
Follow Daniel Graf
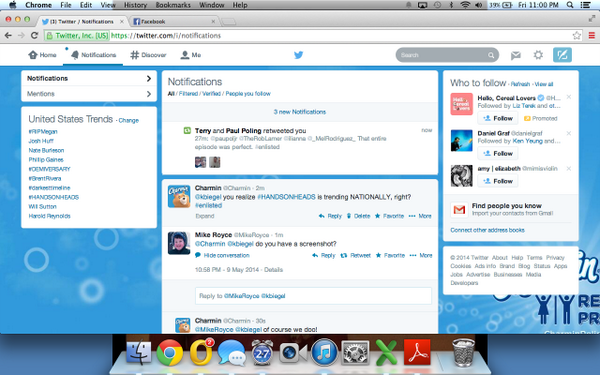click(498, 154)
